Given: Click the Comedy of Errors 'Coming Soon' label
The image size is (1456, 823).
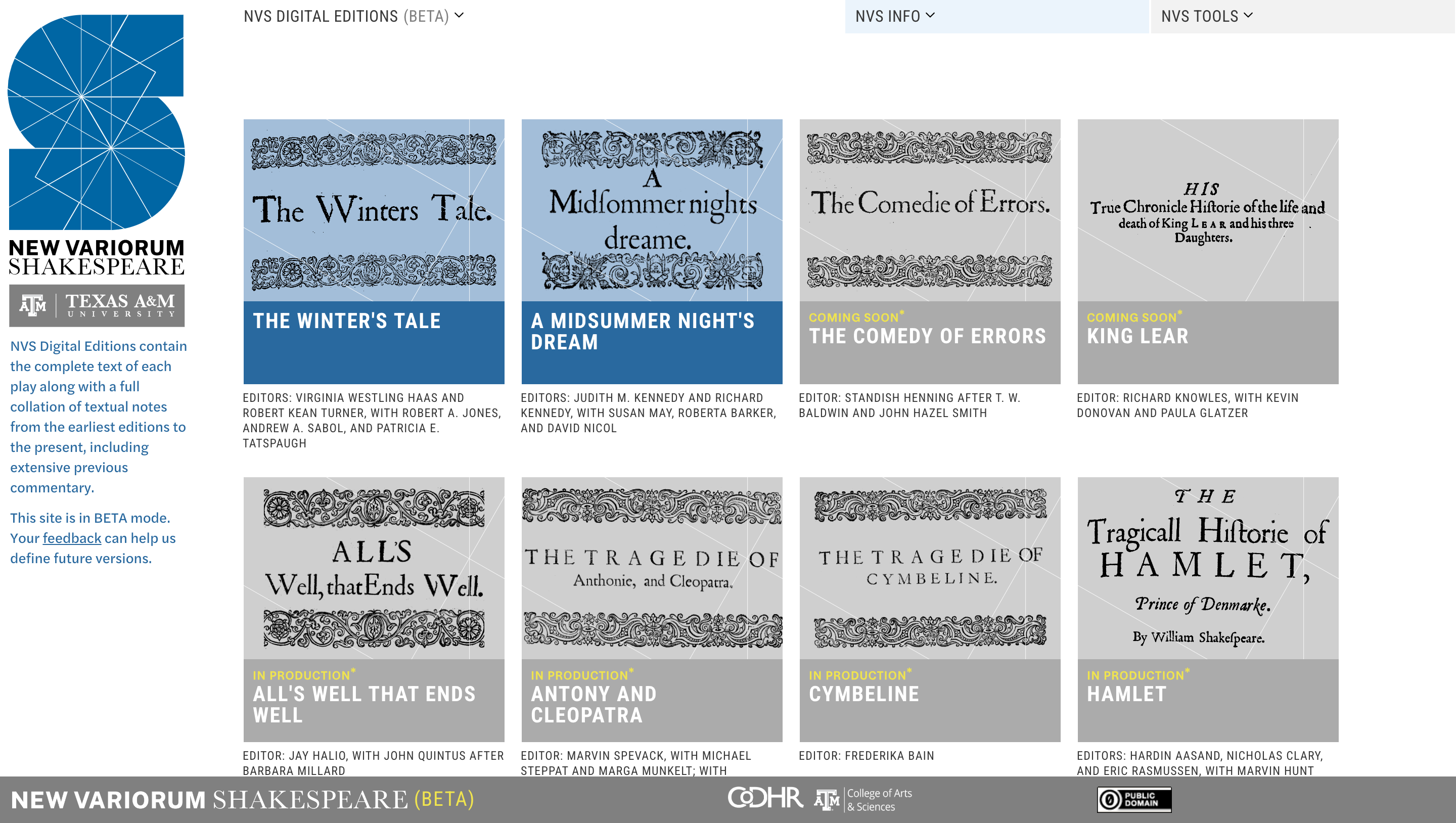Looking at the screenshot, I should (x=856, y=316).
